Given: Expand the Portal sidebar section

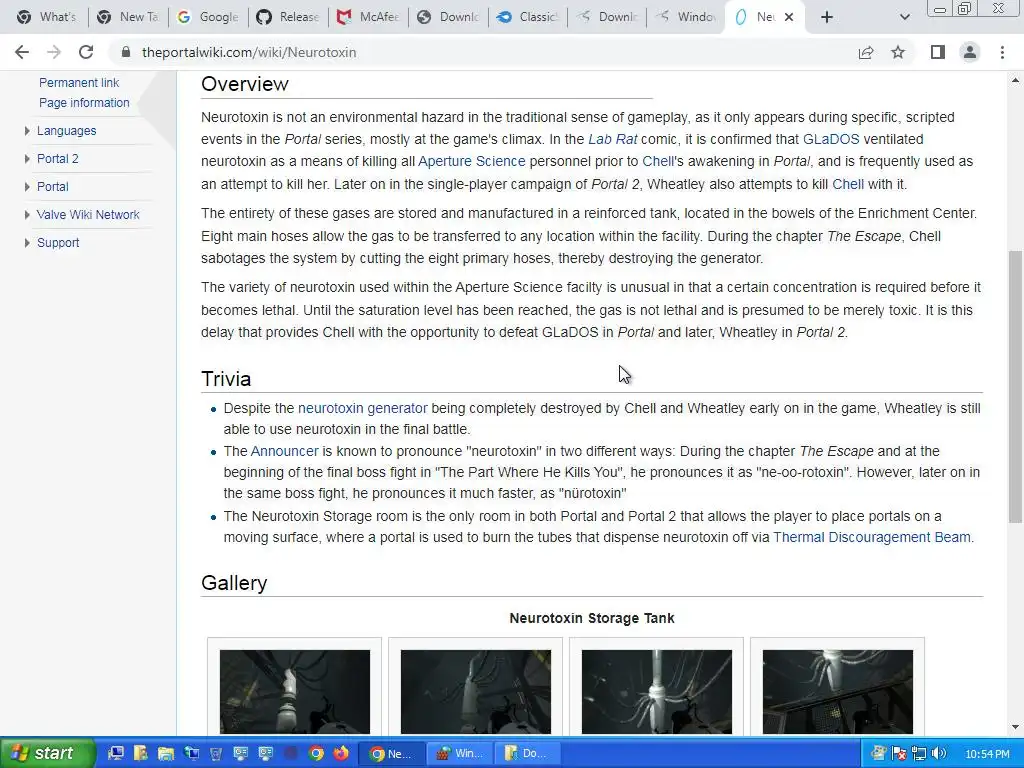Looking at the screenshot, I should point(27,187).
